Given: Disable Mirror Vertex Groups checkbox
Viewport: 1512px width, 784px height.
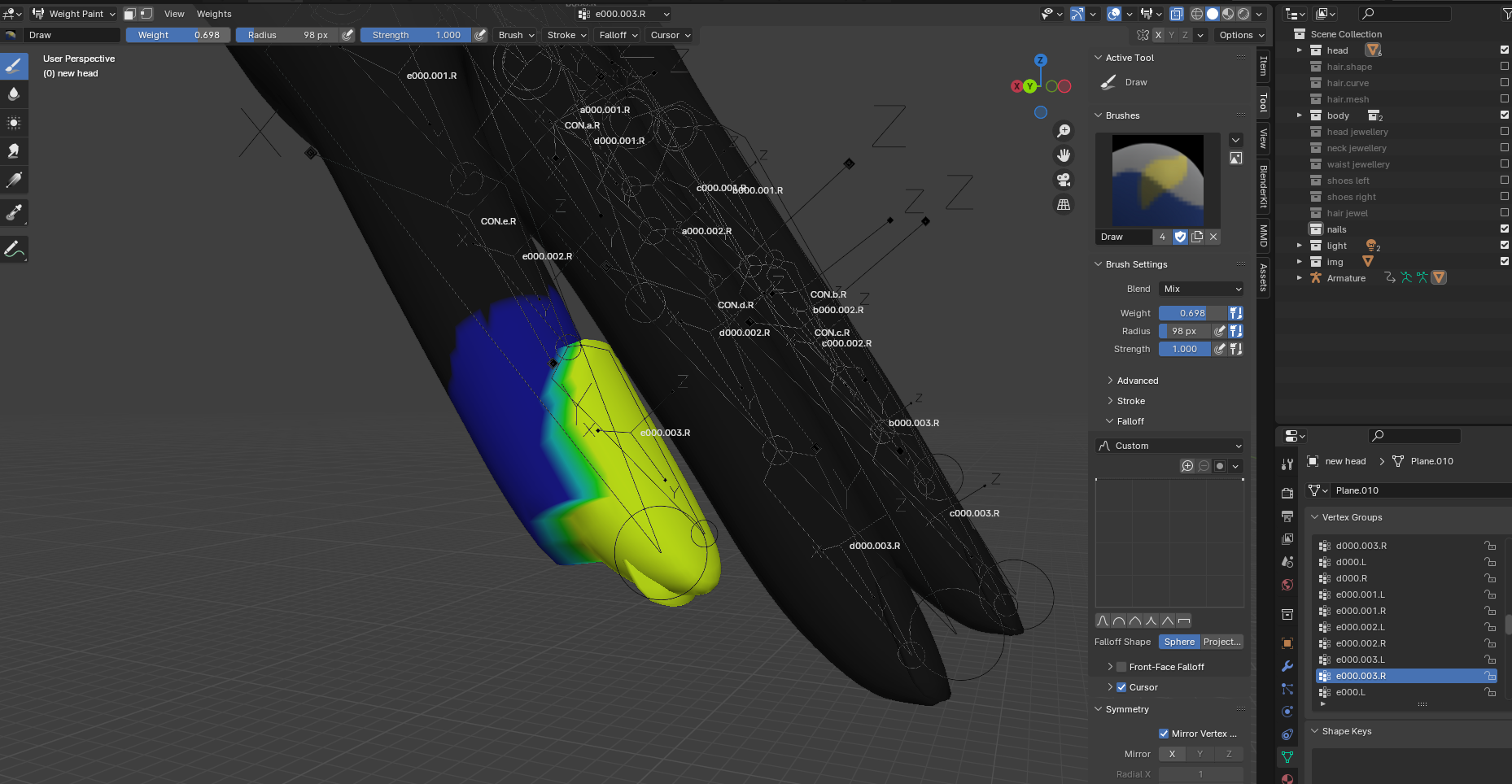Looking at the screenshot, I should click(x=1164, y=734).
